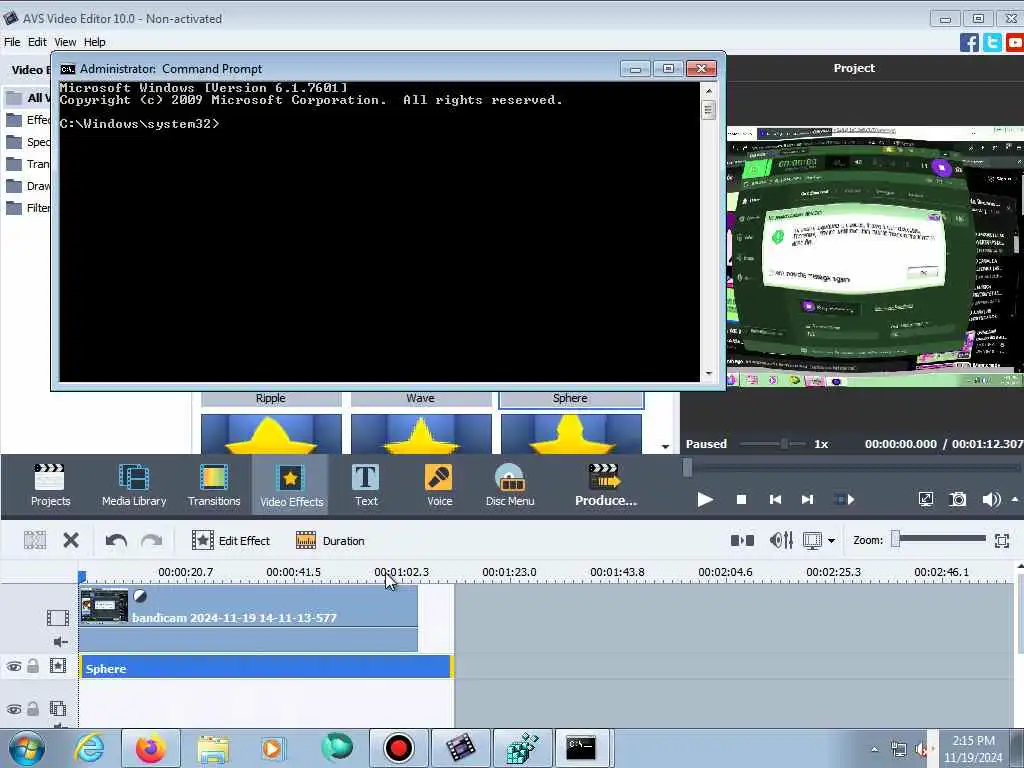1024x768 pixels.
Task: Show hidden system tray icons
Action: (x=874, y=749)
